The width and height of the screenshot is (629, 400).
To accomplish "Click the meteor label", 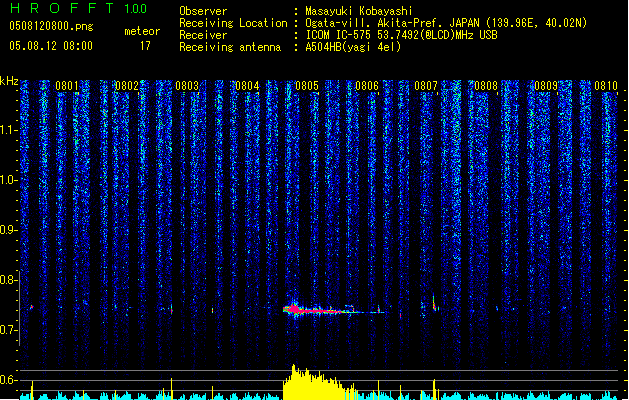I will coord(142,31).
